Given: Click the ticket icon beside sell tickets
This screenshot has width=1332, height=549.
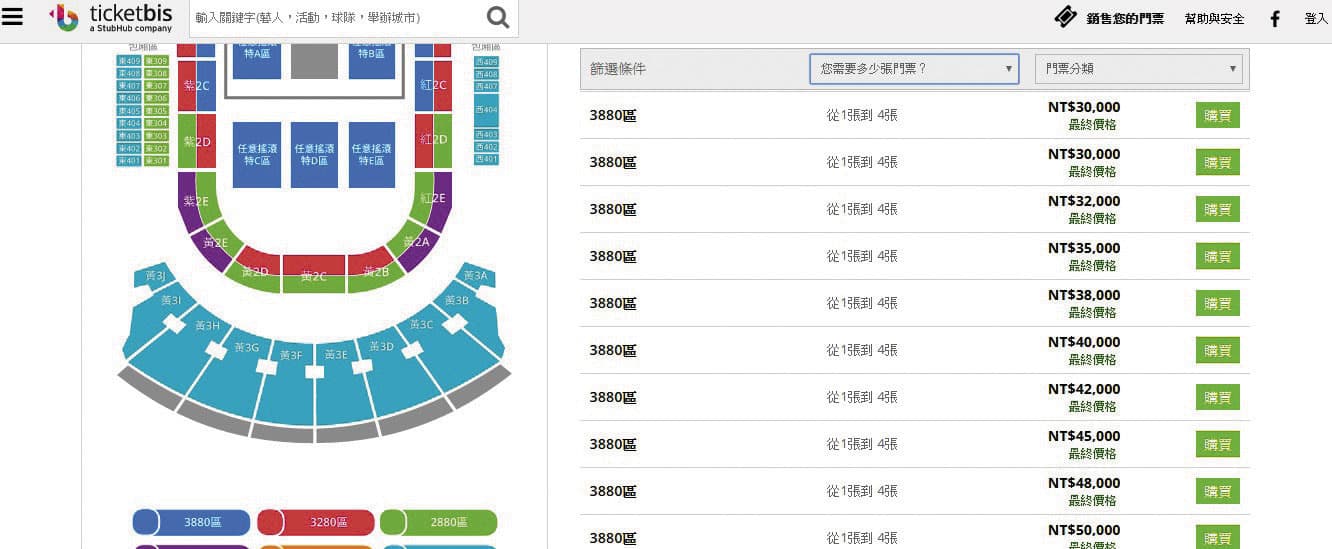Looking at the screenshot, I should tap(1066, 17).
